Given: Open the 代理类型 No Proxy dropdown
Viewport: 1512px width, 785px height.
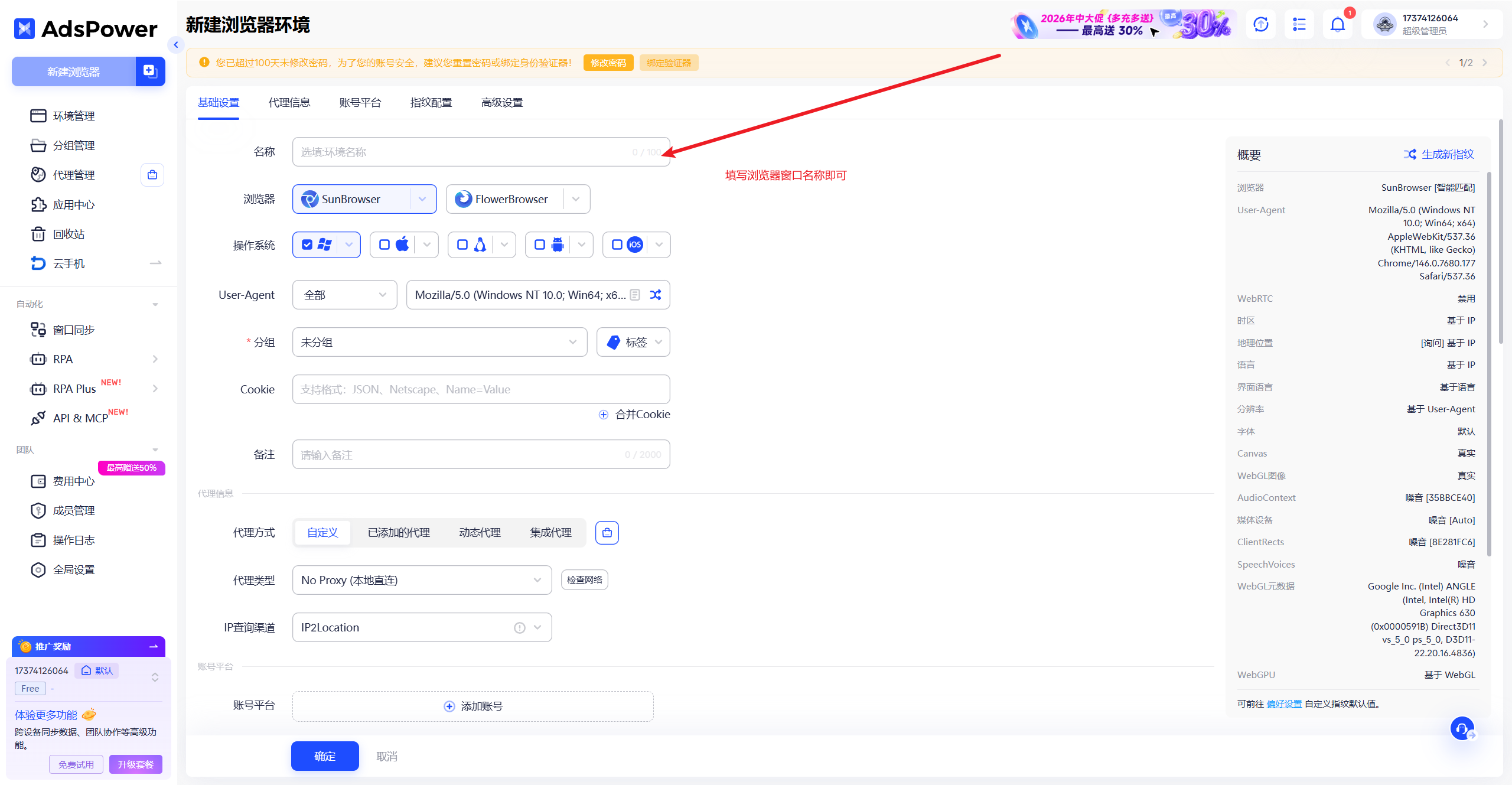Looking at the screenshot, I should click(x=422, y=580).
